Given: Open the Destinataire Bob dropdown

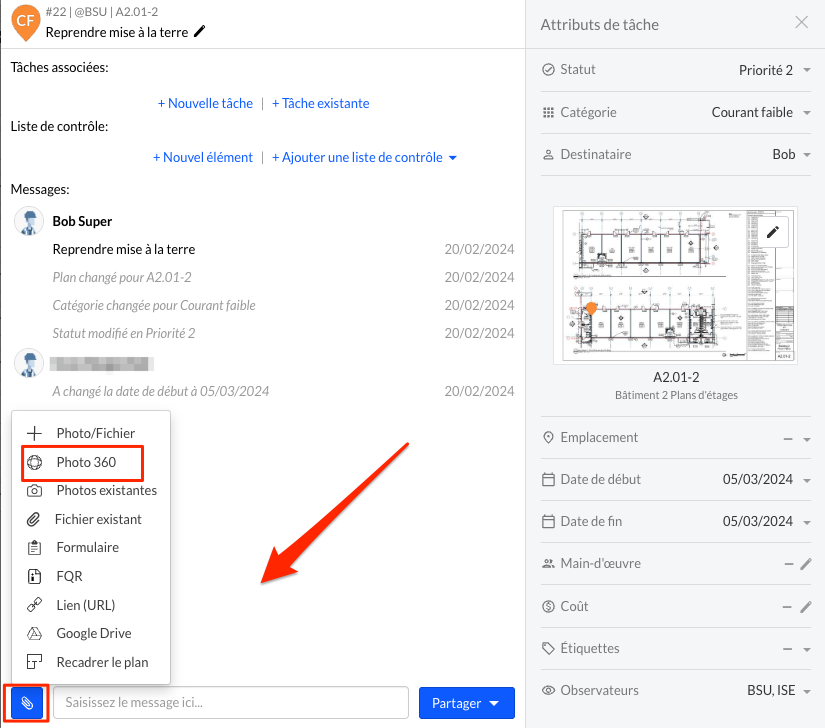Looking at the screenshot, I should click(x=791, y=155).
